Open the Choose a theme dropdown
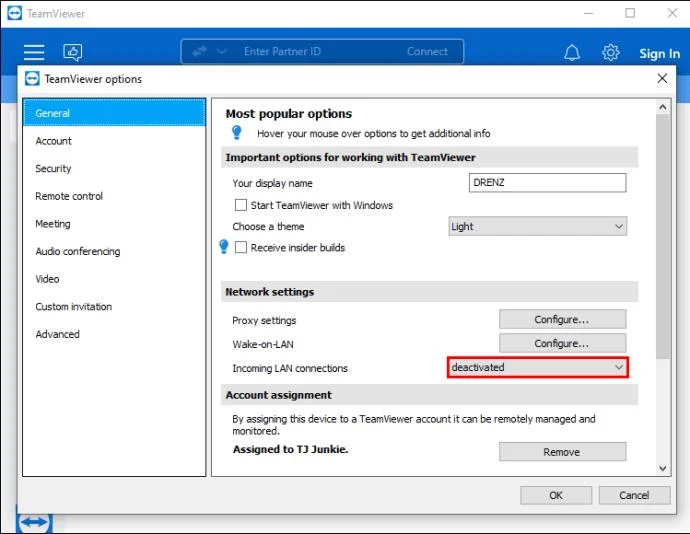This screenshot has width=690, height=534. pos(537,226)
